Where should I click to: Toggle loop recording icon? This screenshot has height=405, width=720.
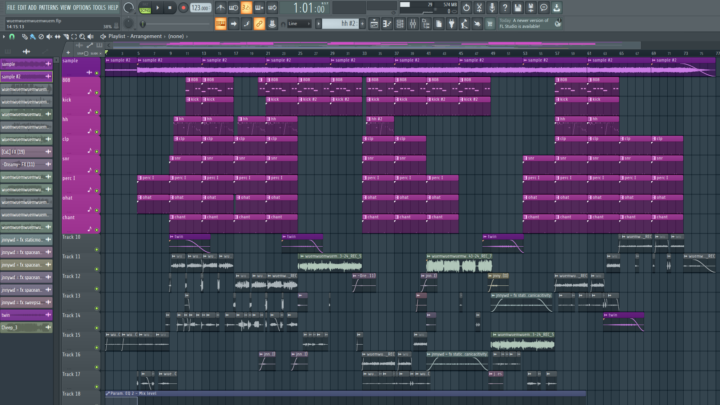(272, 8)
